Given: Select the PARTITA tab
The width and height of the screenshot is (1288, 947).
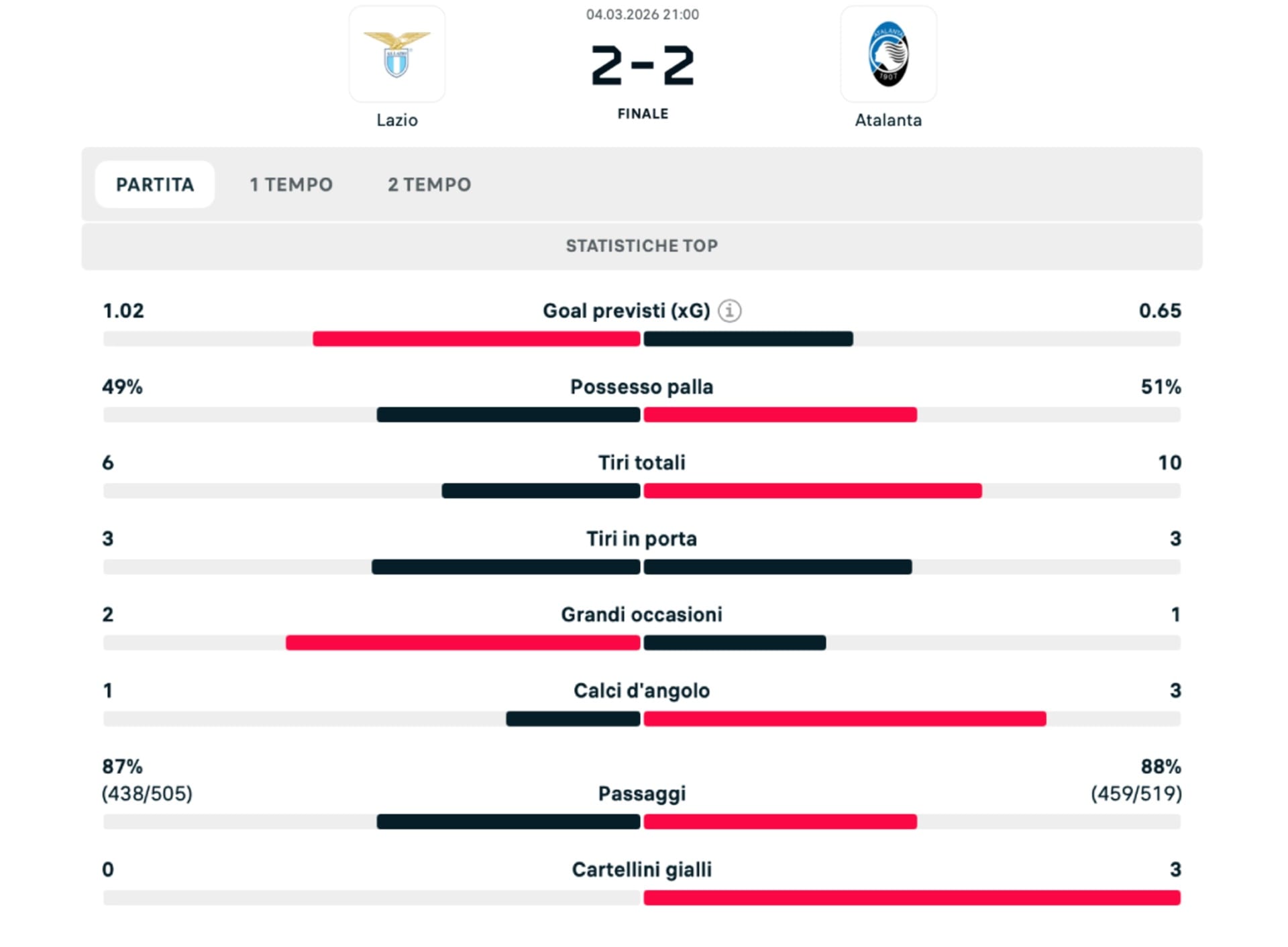Looking at the screenshot, I should [x=155, y=184].
